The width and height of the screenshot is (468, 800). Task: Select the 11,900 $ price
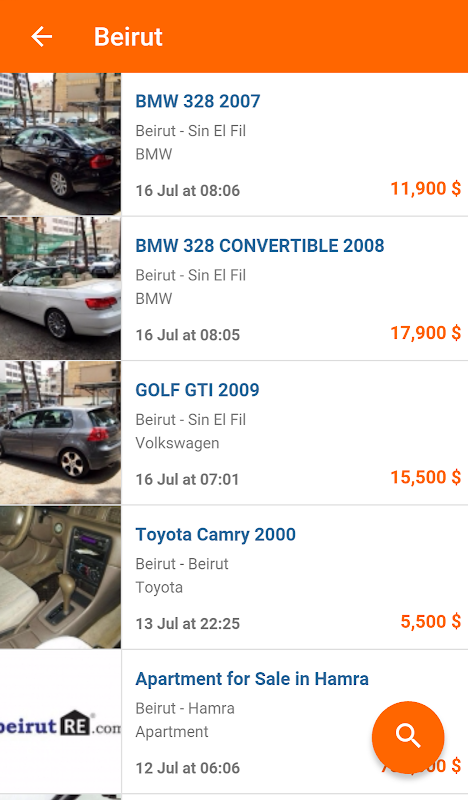pyautogui.click(x=426, y=188)
